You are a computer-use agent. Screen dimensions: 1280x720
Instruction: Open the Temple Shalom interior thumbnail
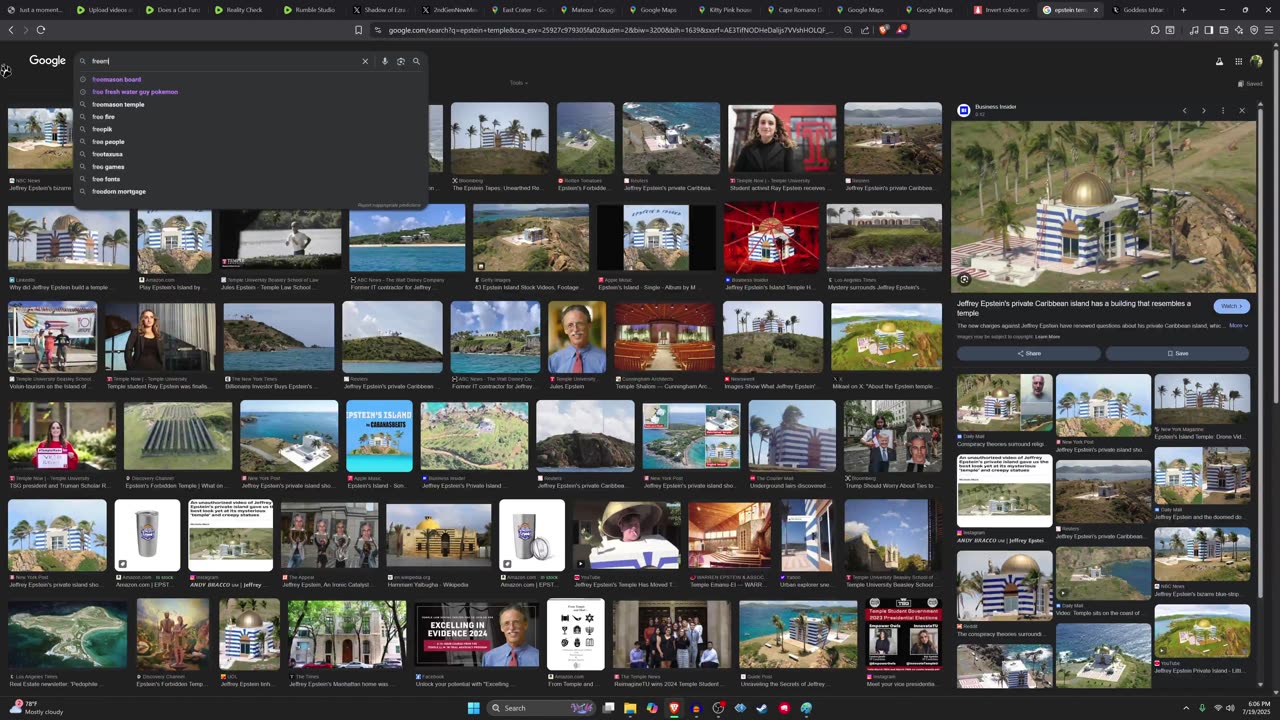(664, 337)
